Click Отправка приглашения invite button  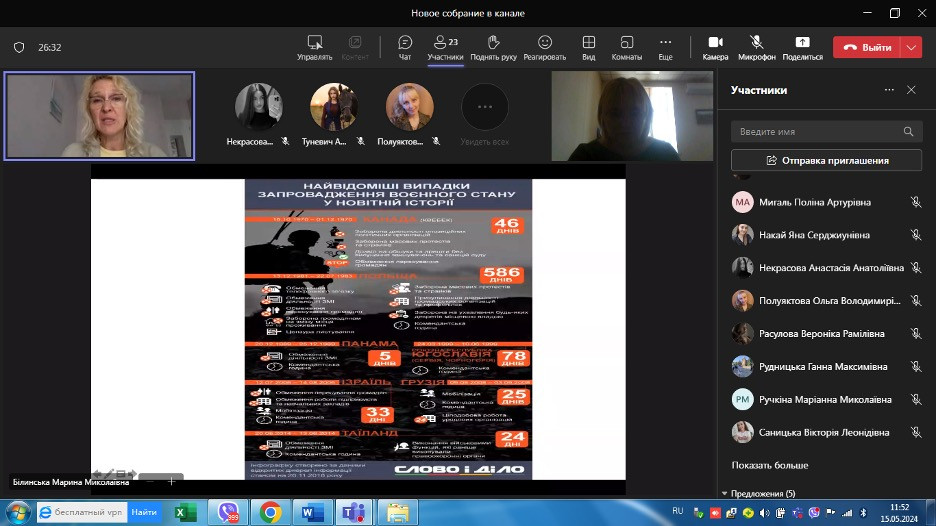point(826,160)
